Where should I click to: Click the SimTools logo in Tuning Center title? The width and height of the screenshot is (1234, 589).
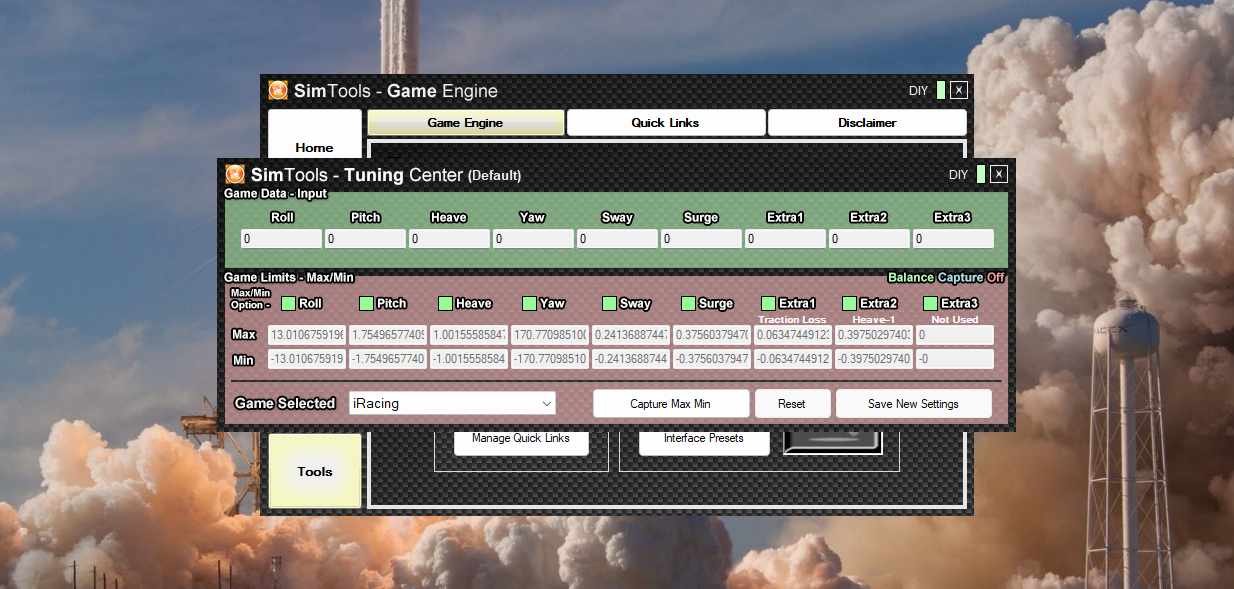[x=235, y=174]
